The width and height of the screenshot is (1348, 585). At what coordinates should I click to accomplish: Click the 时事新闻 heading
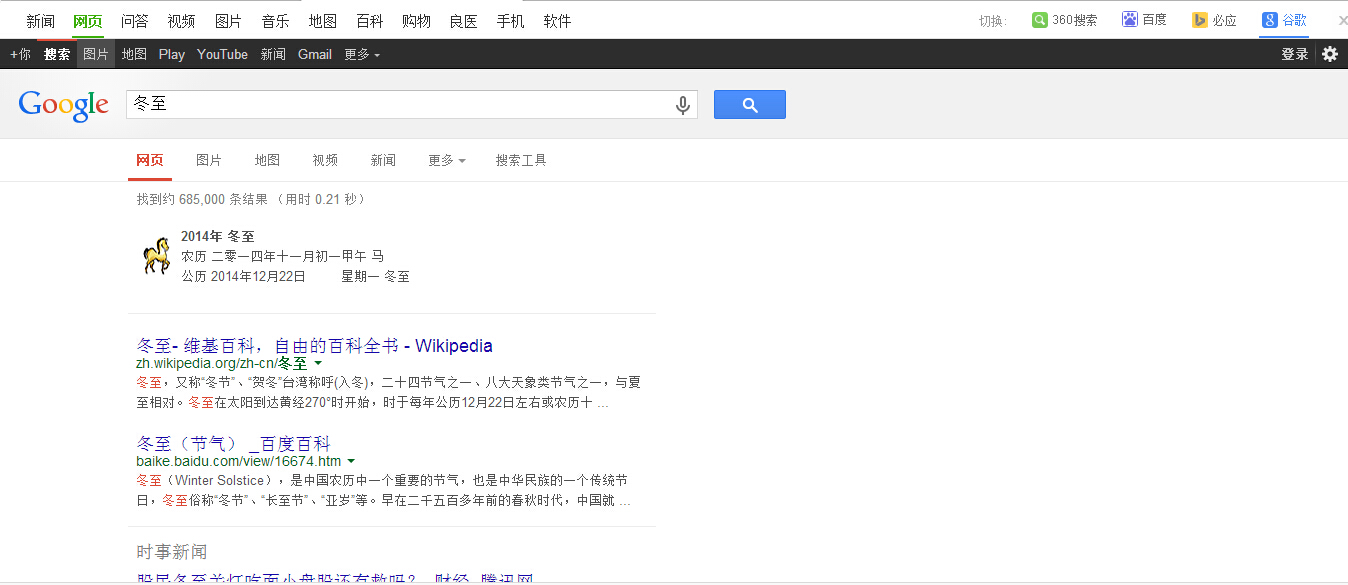coord(172,552)
